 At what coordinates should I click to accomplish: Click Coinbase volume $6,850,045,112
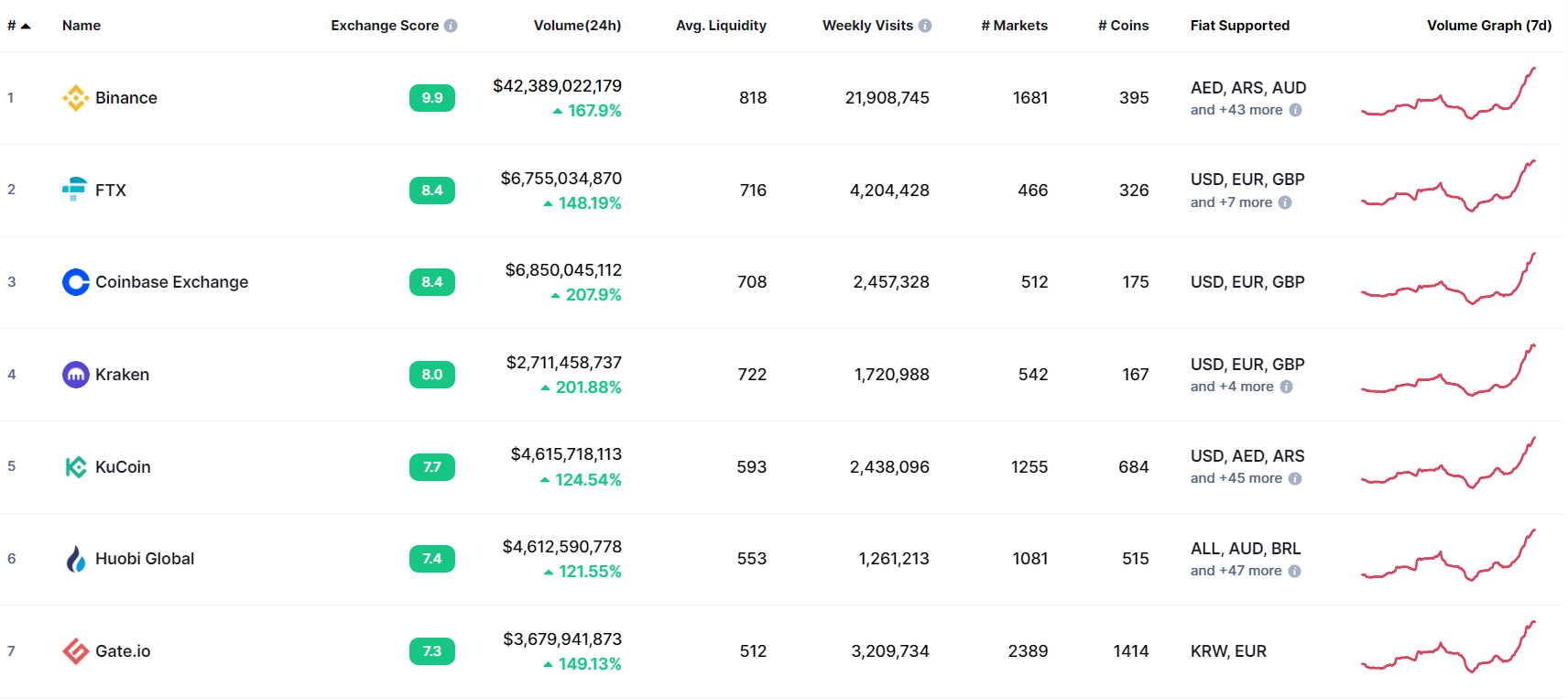click(x=563, y=270)
